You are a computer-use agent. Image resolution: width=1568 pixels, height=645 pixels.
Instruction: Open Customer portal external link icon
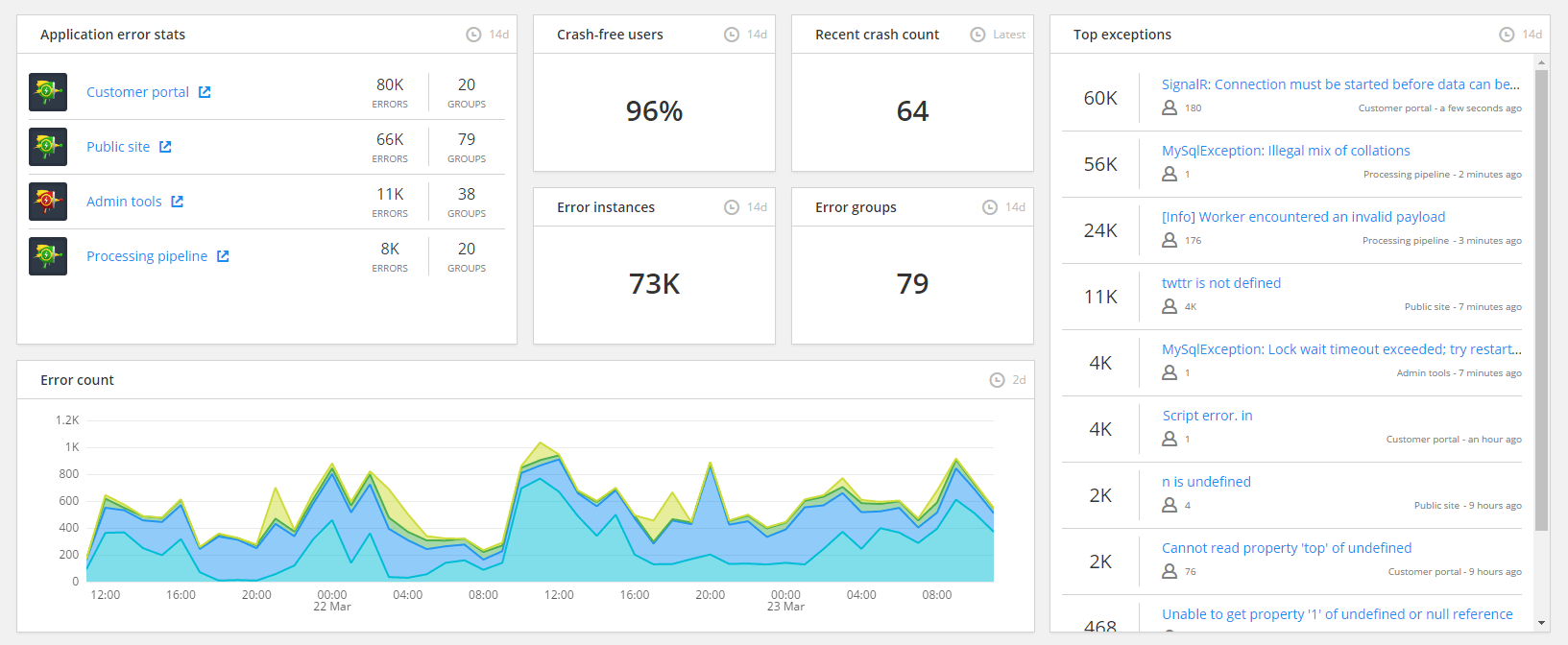[x=205, y=92]
